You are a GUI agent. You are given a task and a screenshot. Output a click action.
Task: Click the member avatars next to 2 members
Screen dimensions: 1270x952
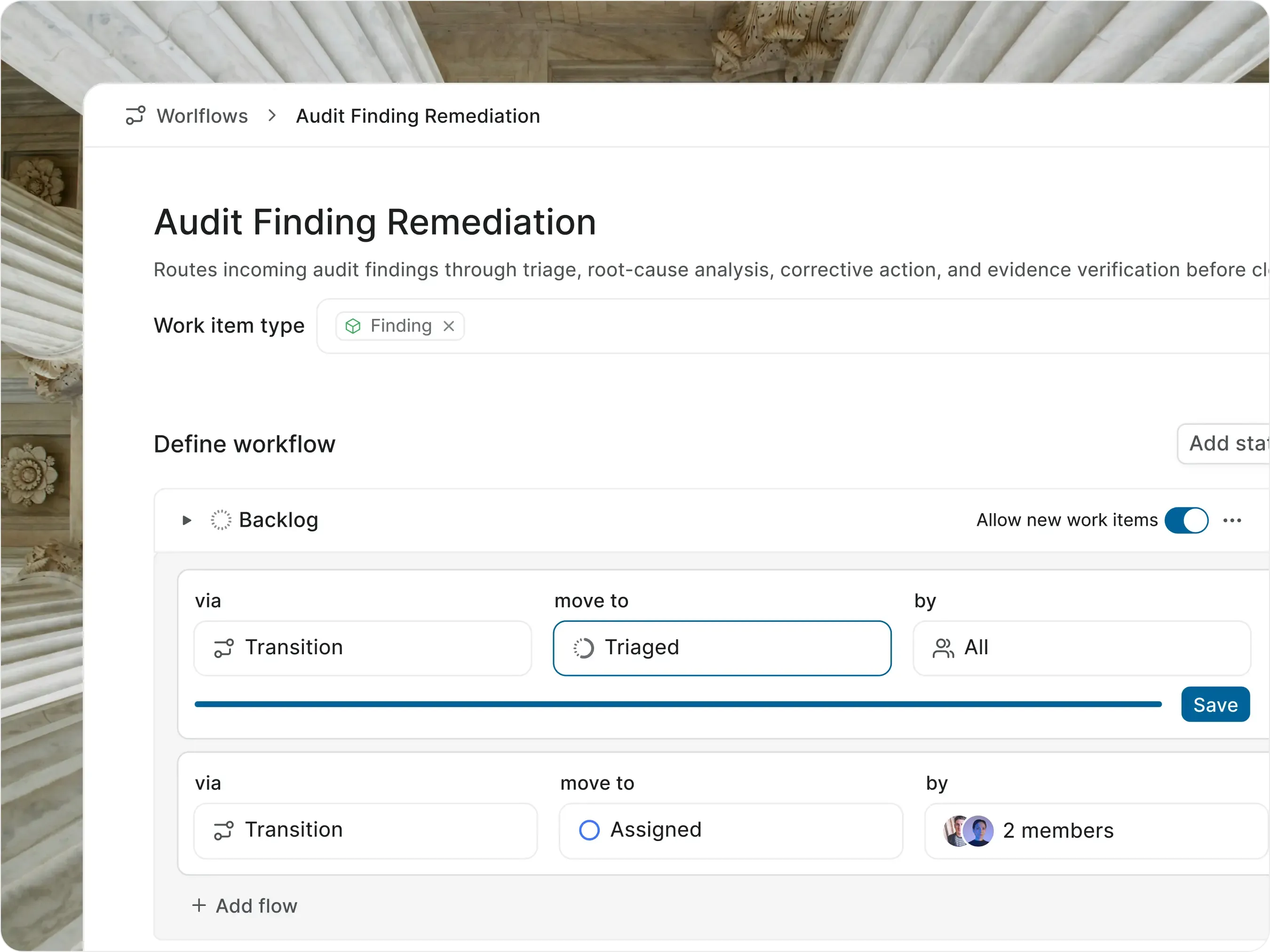click(x=968, y=831)
